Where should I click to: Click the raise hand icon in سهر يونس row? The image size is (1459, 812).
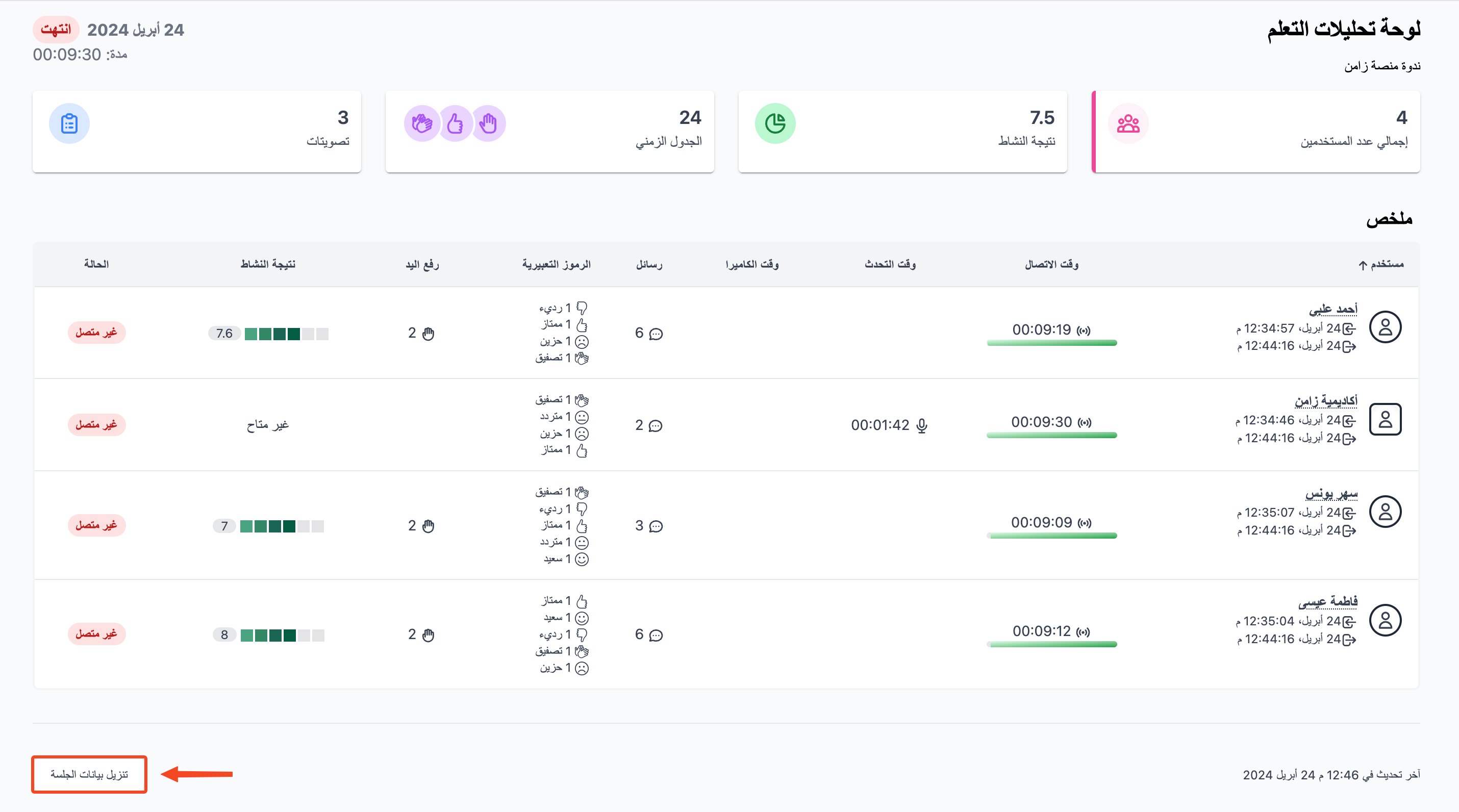[428, 526]
